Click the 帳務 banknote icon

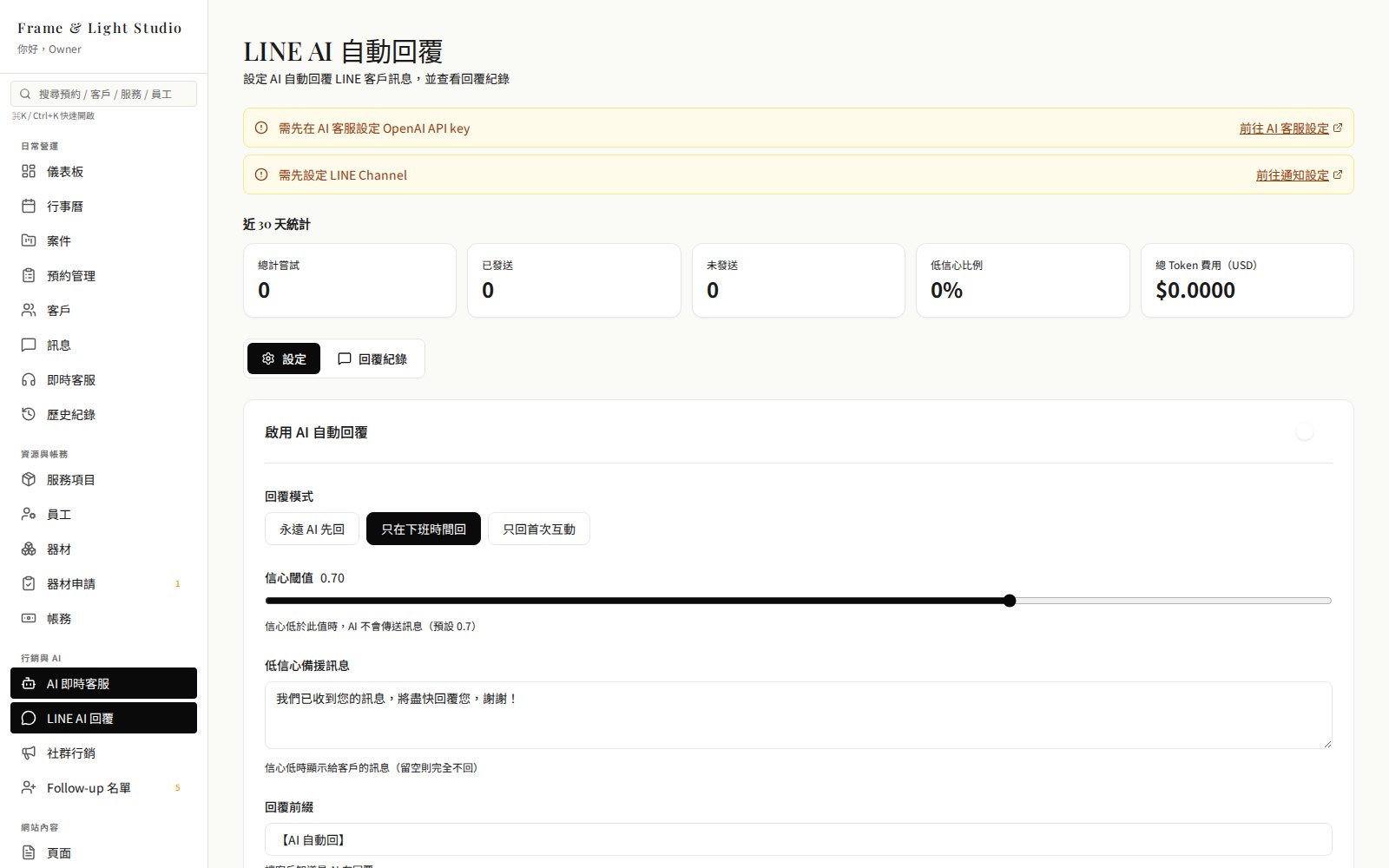click(x=29, y=618)
